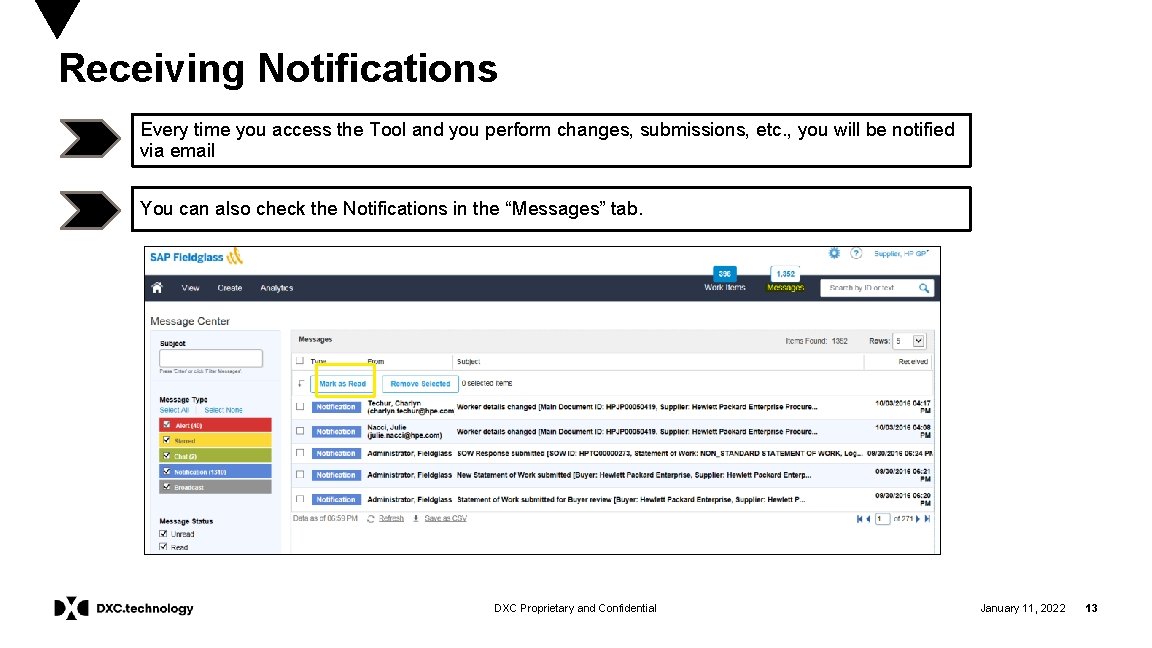Open the Create menu
Image resolution: width=1152 pixels, height=648 pixels.
[230, 288]
